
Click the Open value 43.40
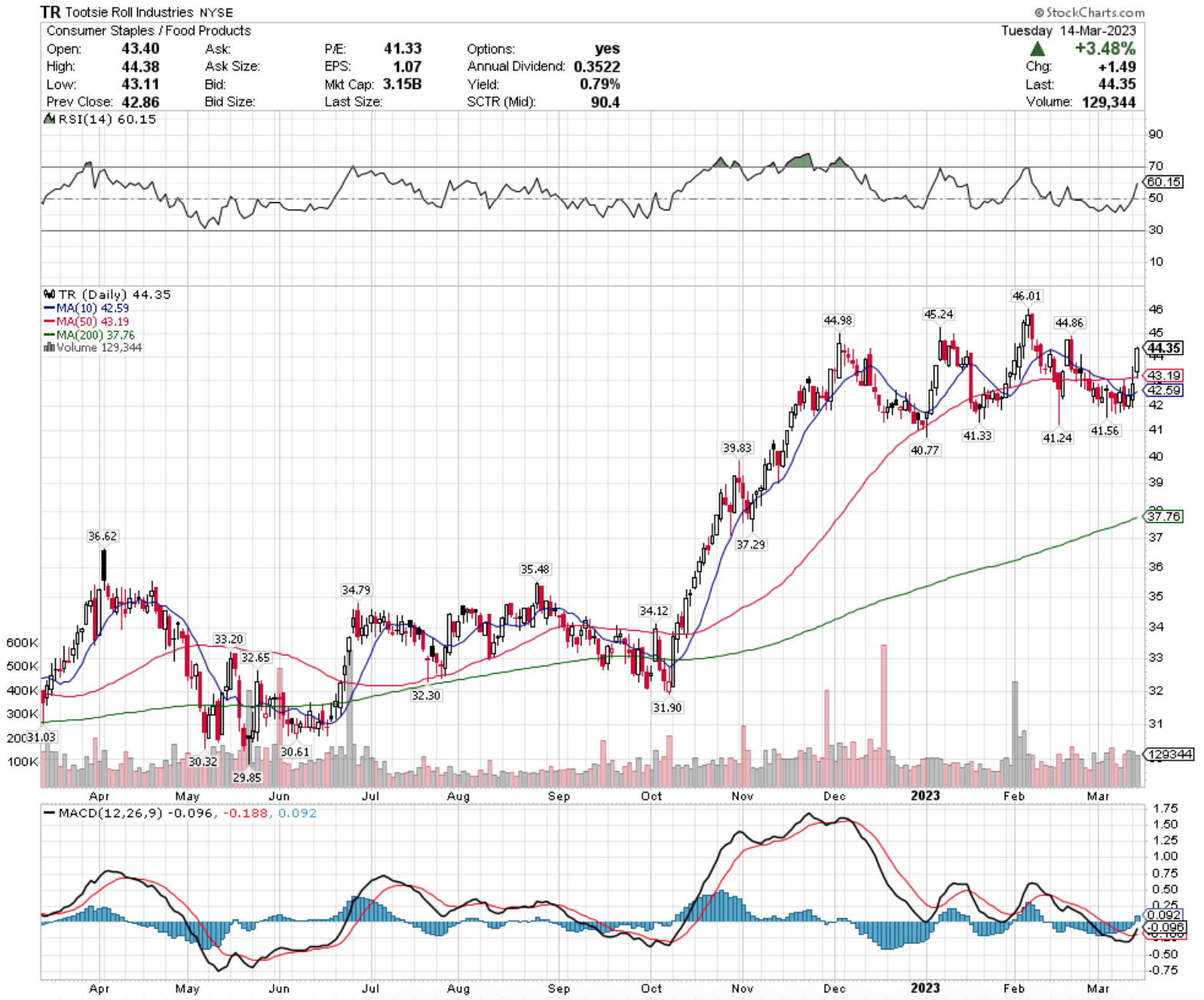(140, 49)
